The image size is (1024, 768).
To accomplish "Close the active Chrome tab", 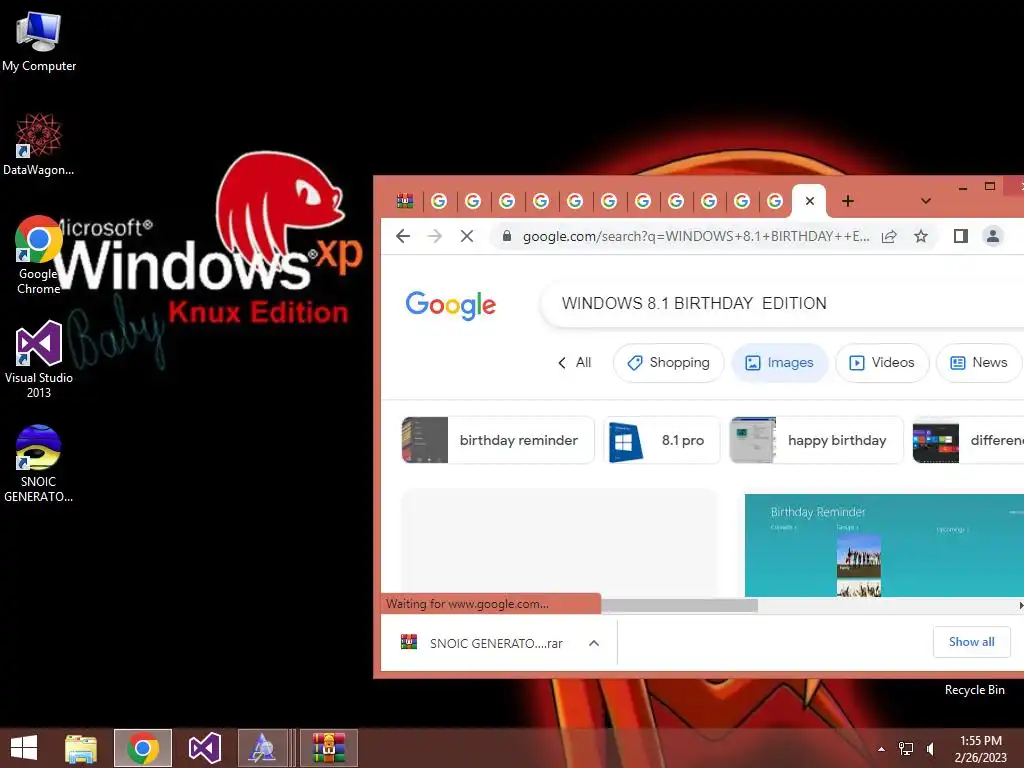I will coord(810,201).
